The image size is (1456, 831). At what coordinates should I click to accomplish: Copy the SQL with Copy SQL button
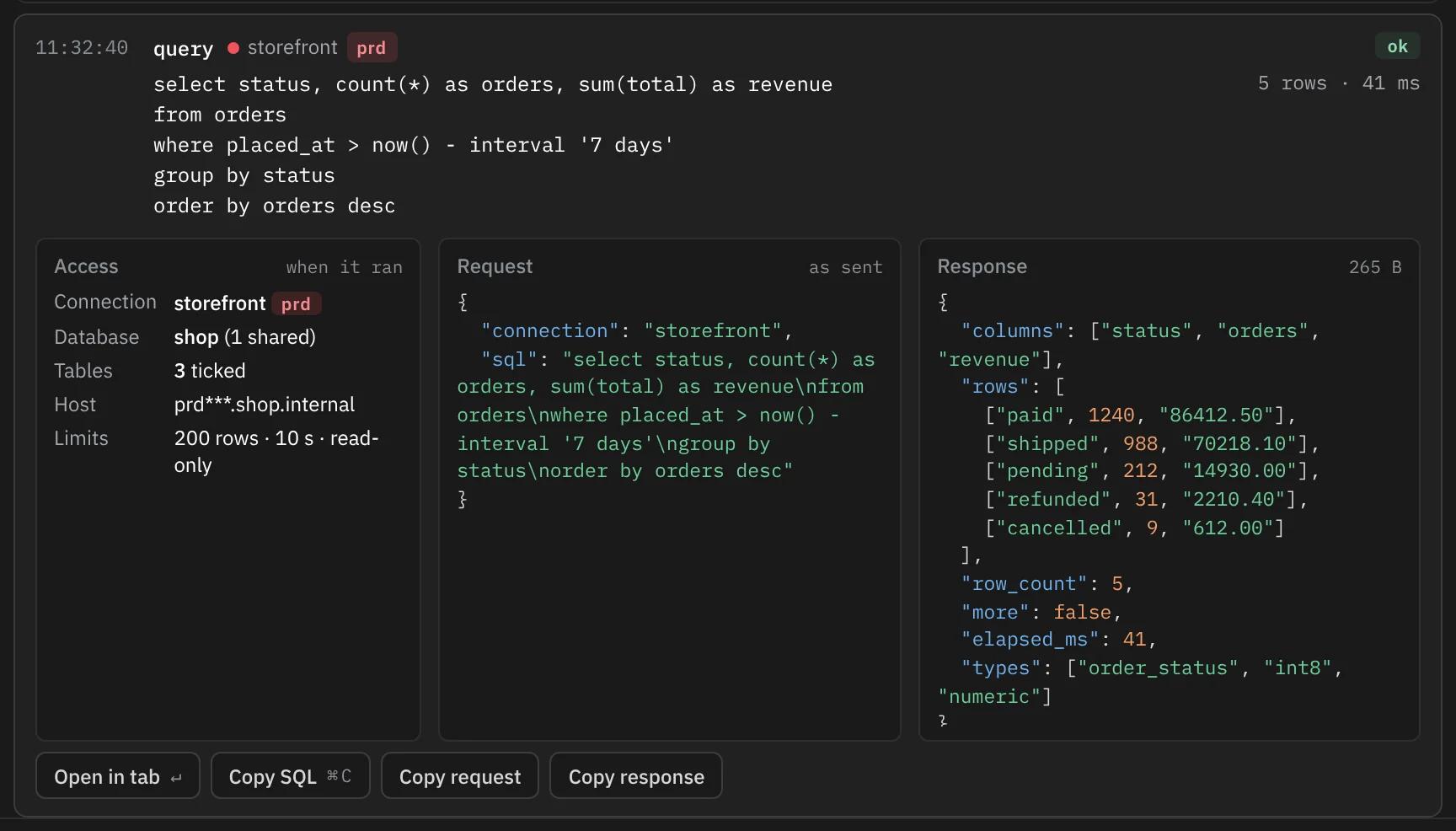[x=290, y=775]
